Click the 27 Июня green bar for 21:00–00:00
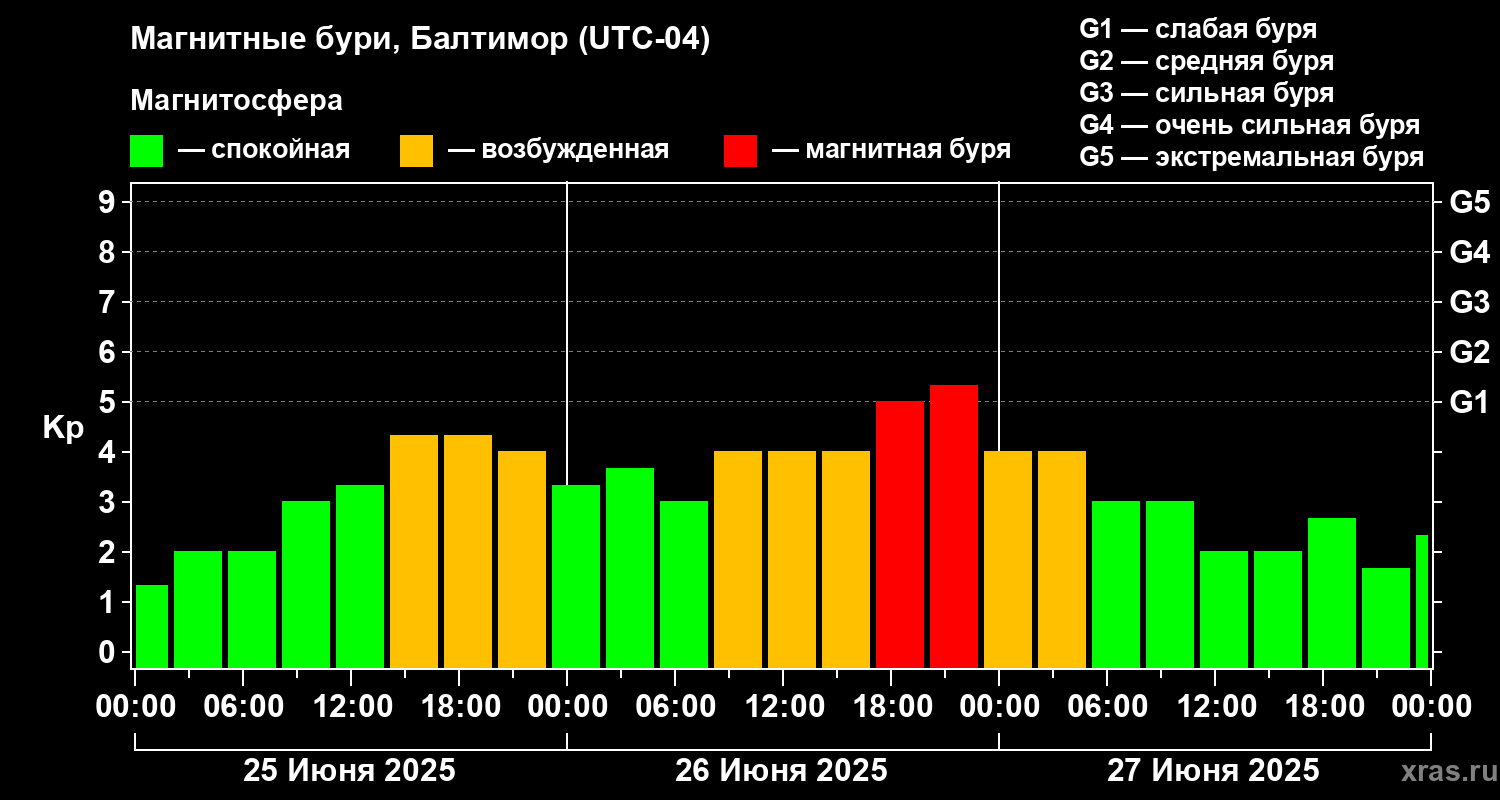The image size is (1500, 800). click(1386, 618)
